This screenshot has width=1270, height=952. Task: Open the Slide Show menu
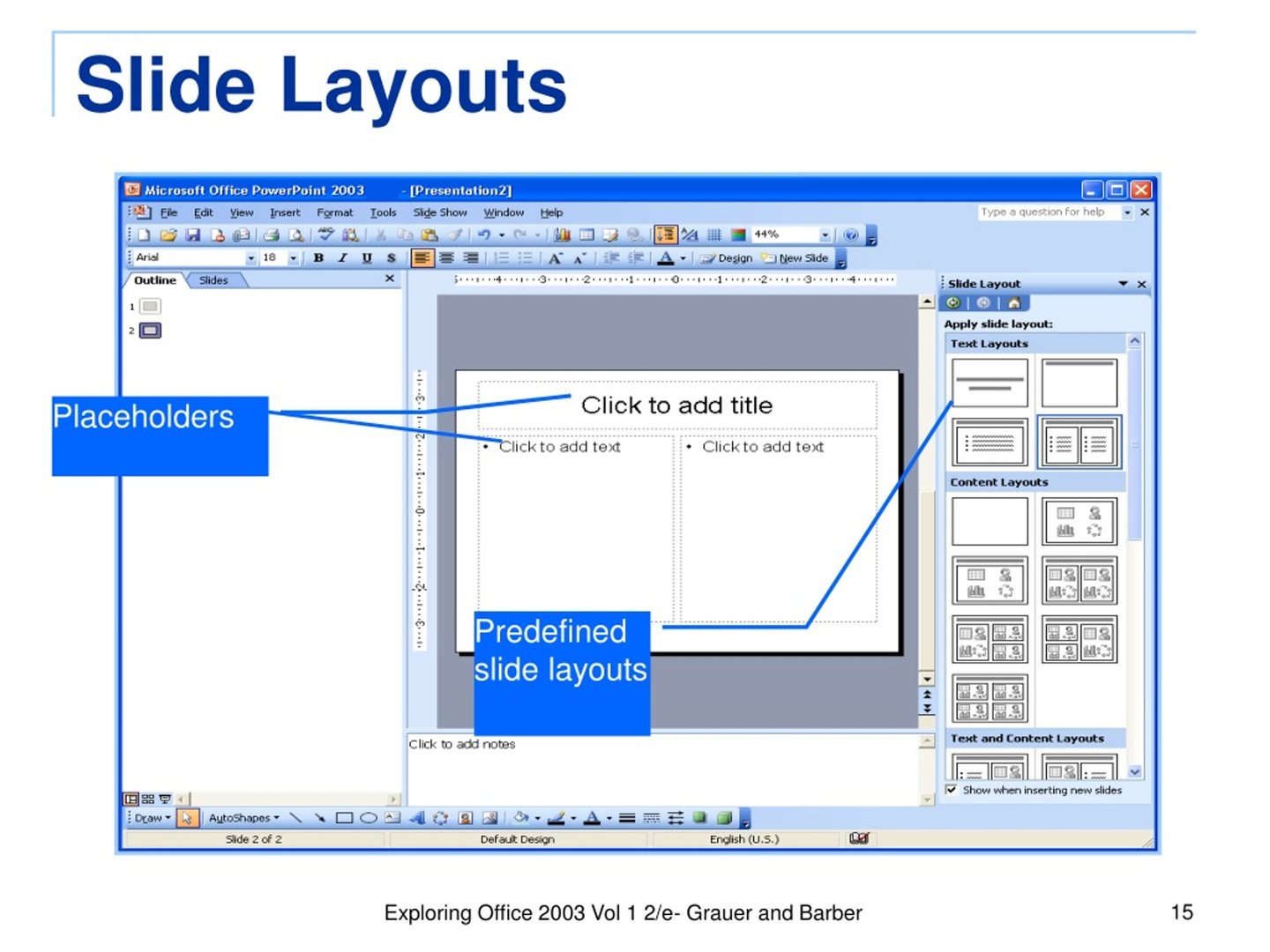440,212
